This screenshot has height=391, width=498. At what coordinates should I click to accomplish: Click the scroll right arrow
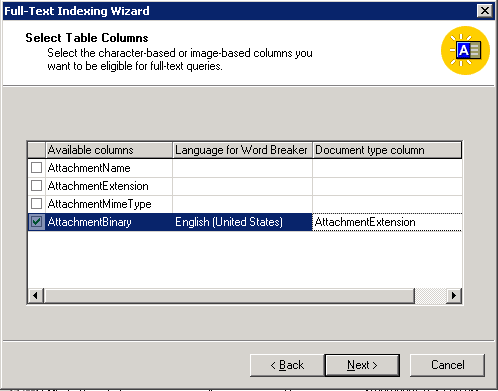point(454,295)
